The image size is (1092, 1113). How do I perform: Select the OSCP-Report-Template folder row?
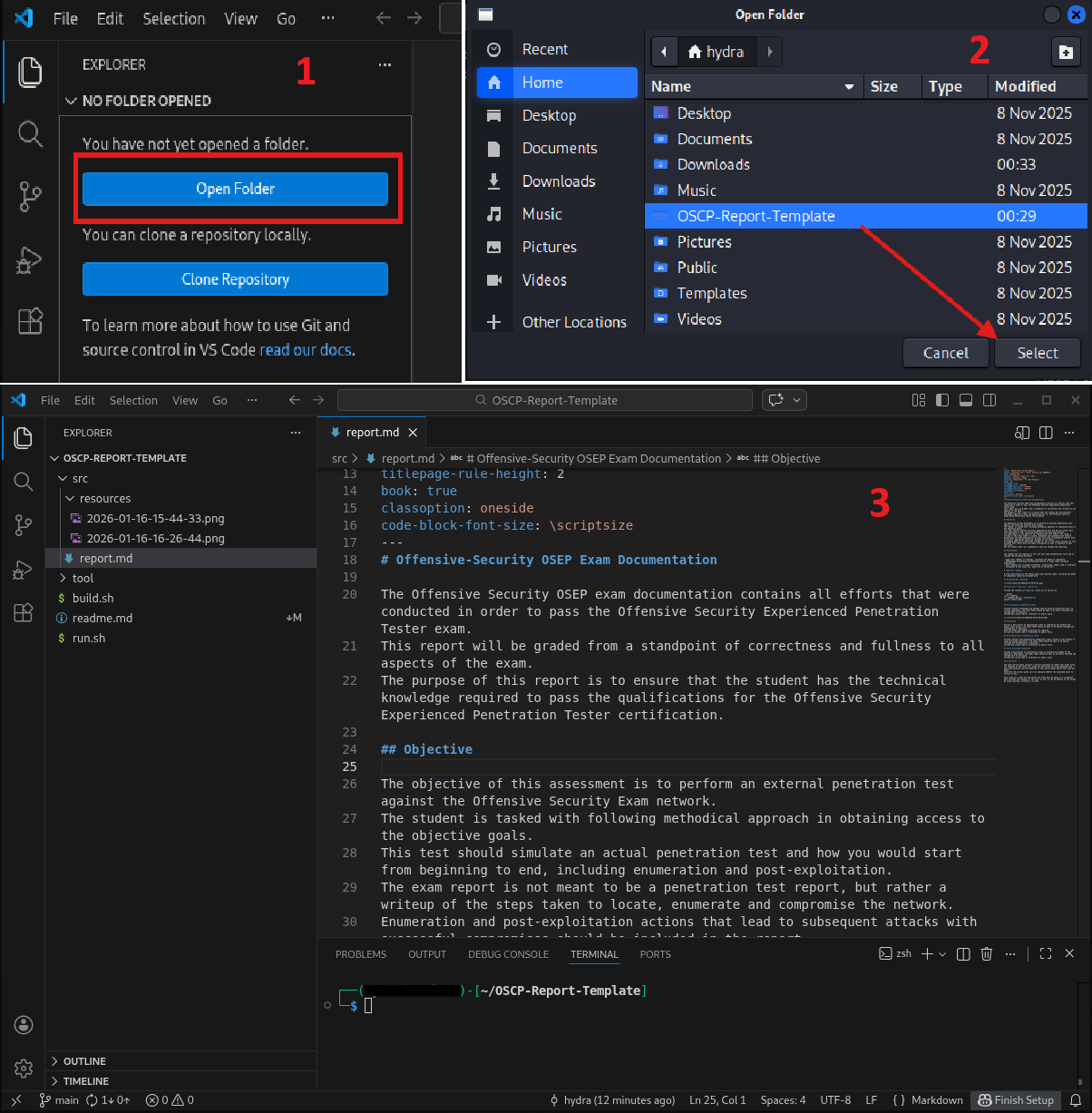click(x=866, y=216)
